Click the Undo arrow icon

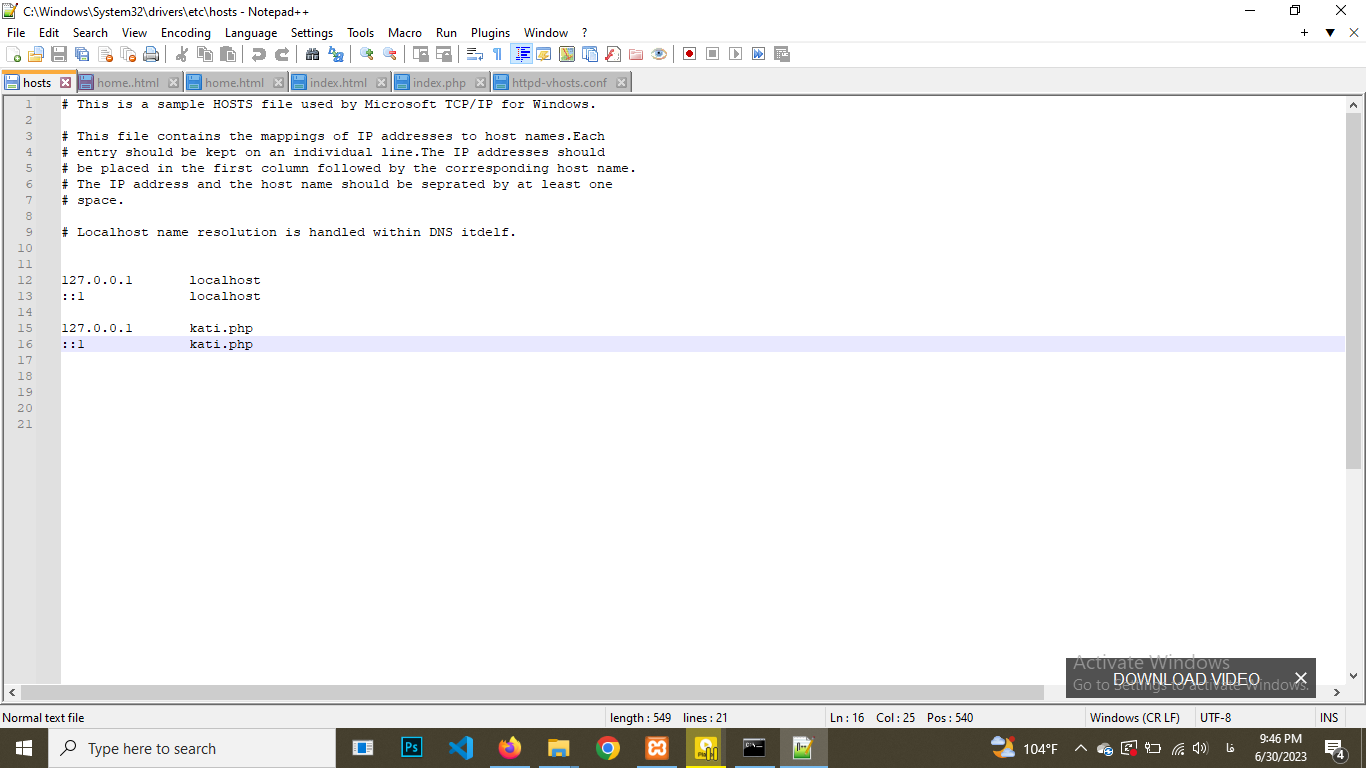point(259,54)
